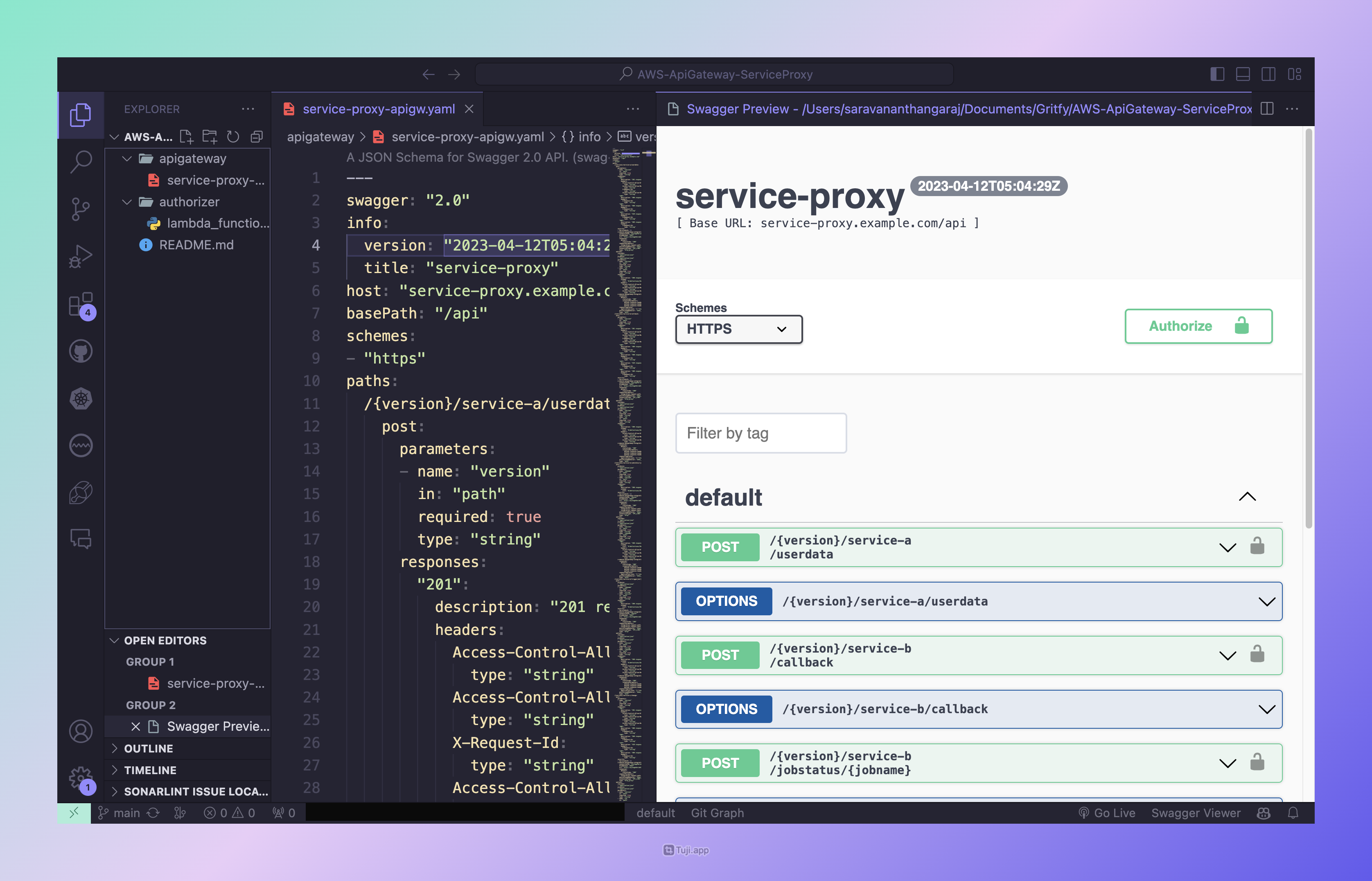Go back with the left arrow
Viewport: 1372px width, 881px height.
tap(429, 75)
